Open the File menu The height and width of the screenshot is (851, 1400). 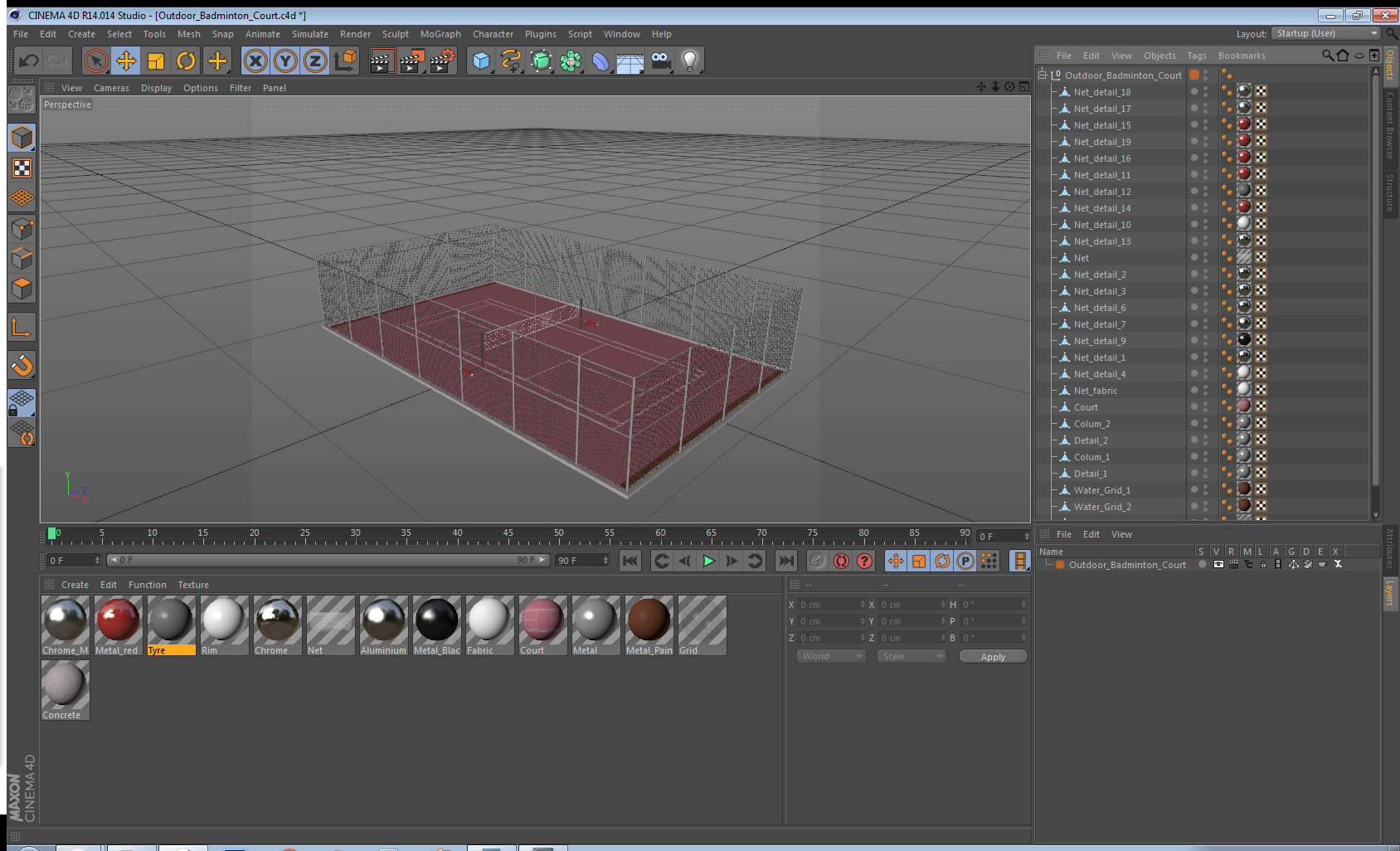(x=21, y=34)
